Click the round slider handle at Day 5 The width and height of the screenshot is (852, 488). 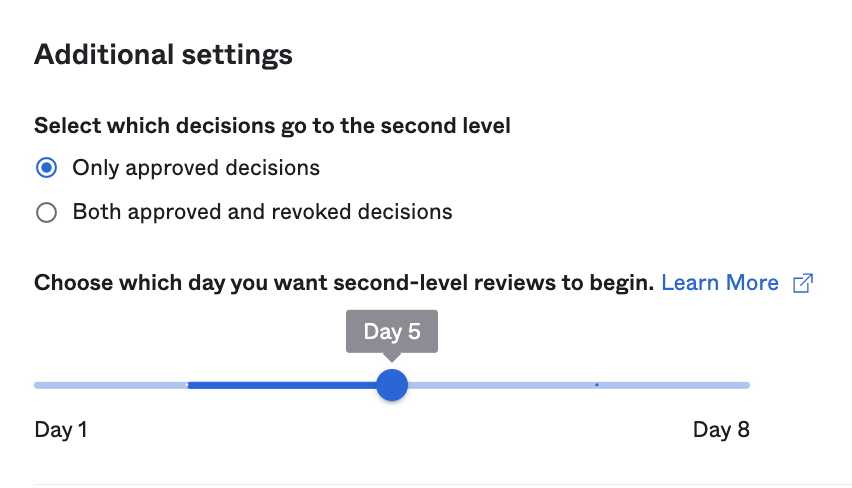(392, 385)
